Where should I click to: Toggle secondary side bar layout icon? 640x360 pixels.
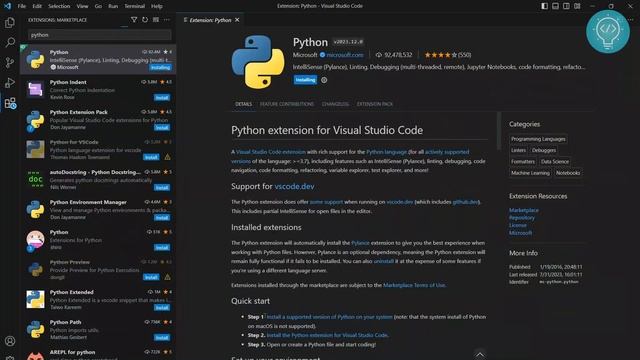566,6
